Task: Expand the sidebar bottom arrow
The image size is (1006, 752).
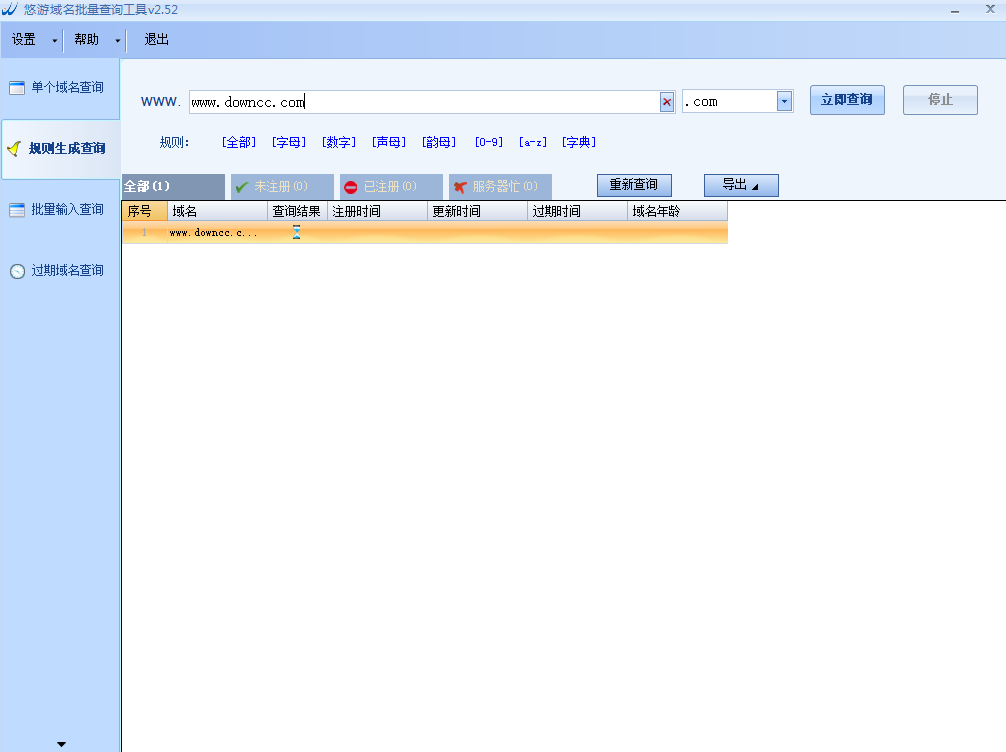Action: (x=61, y=744)
